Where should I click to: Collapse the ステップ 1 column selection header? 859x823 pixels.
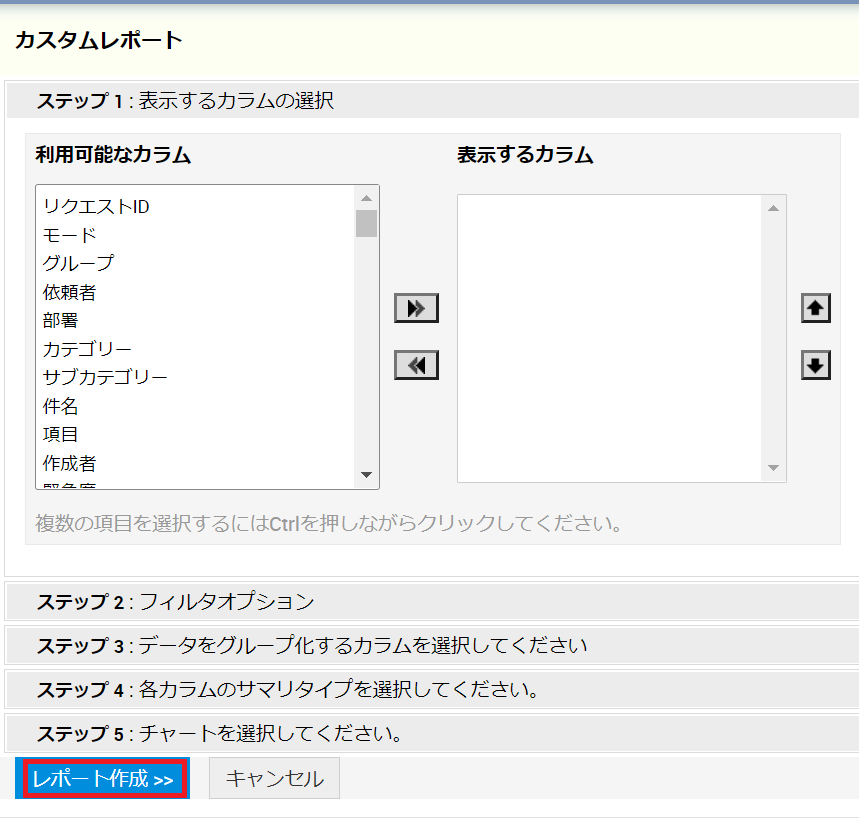[185, 101]
